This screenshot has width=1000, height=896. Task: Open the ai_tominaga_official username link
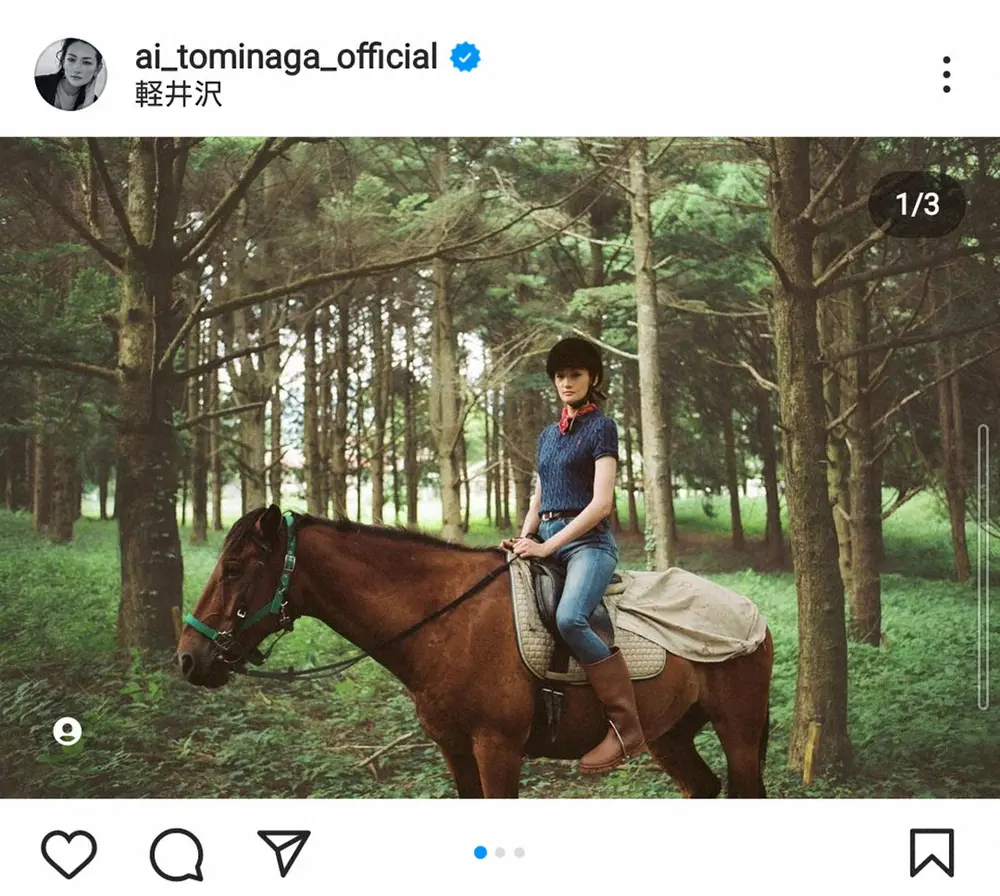pyautogui.click(x=286, y=57)
